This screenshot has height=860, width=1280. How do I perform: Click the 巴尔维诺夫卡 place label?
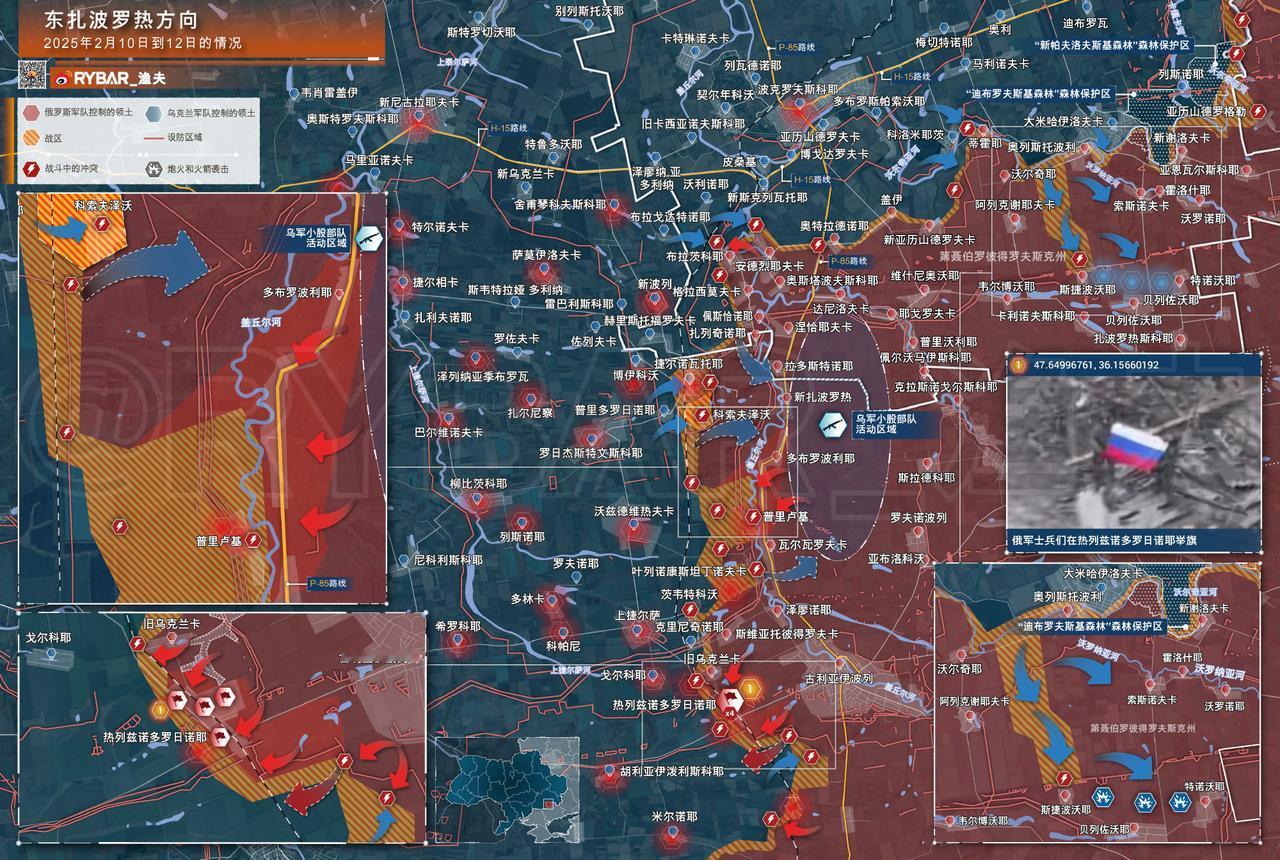click(x=449, y=433)
